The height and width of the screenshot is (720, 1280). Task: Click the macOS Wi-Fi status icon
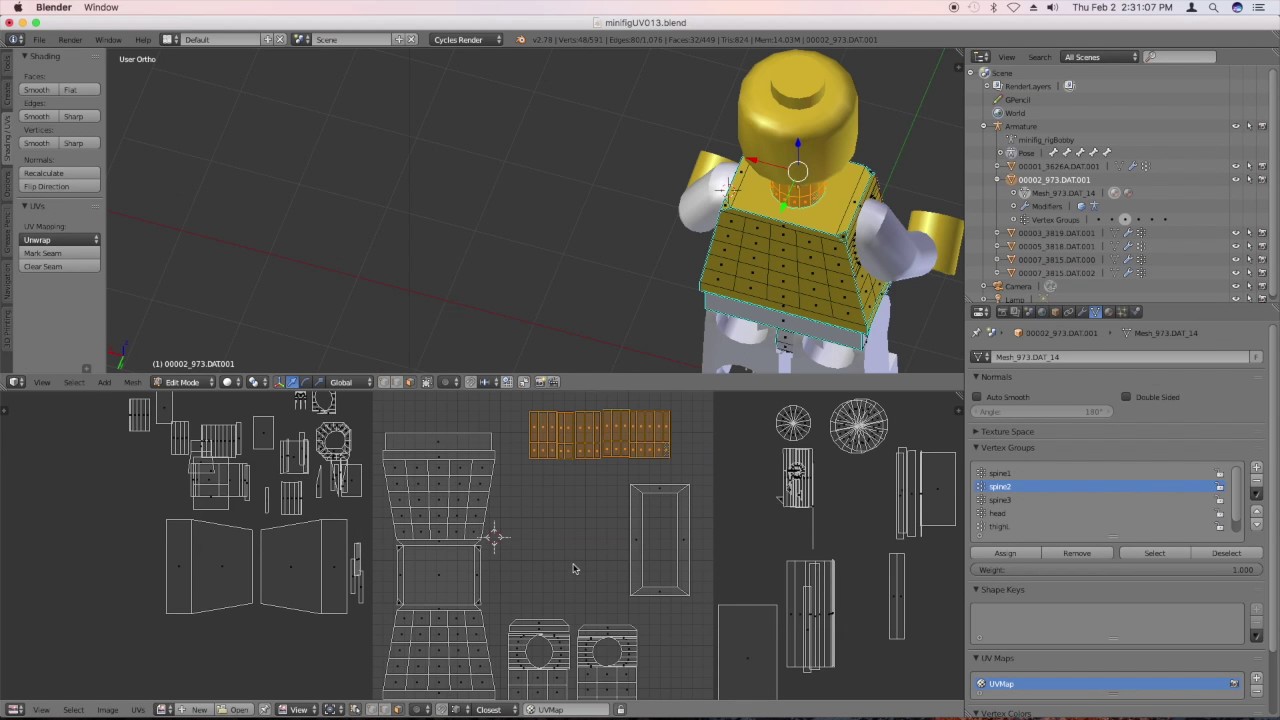[x=1013, y=7]
